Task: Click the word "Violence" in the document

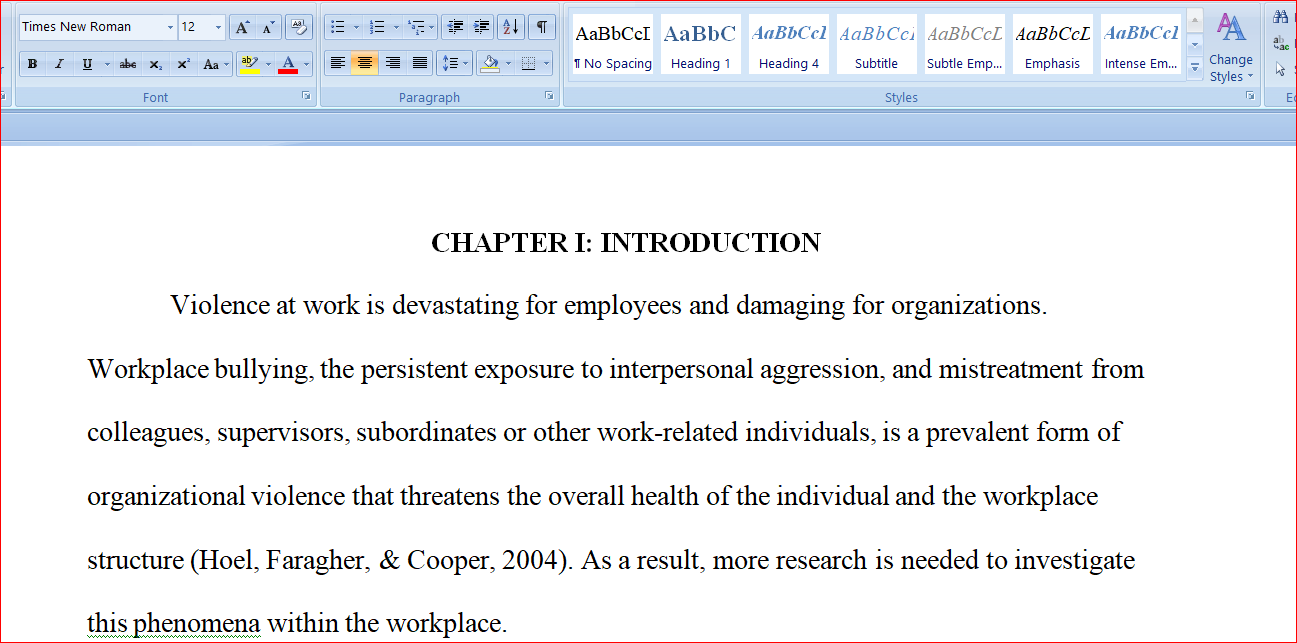Action: (x=220, y=305)
